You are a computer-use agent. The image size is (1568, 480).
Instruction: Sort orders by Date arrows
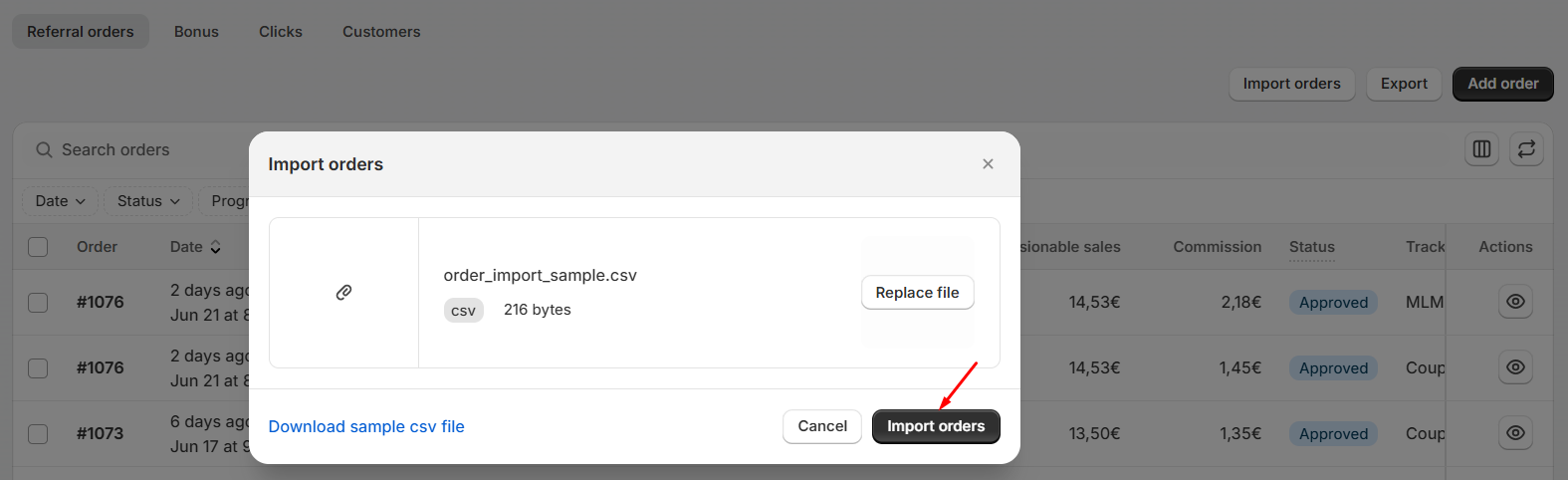click(215, 247)
